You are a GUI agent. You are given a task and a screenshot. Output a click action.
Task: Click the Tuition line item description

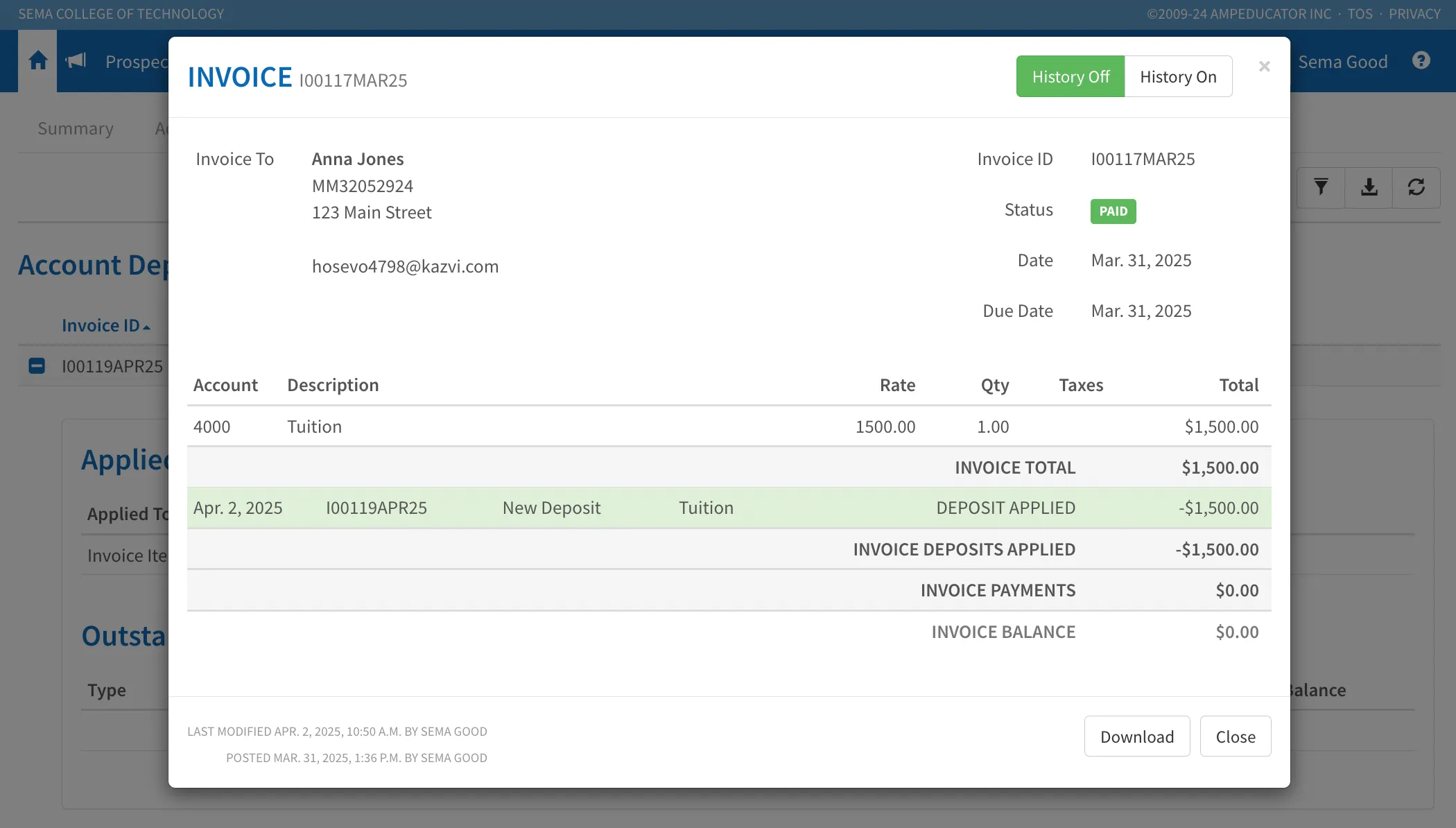315,426
